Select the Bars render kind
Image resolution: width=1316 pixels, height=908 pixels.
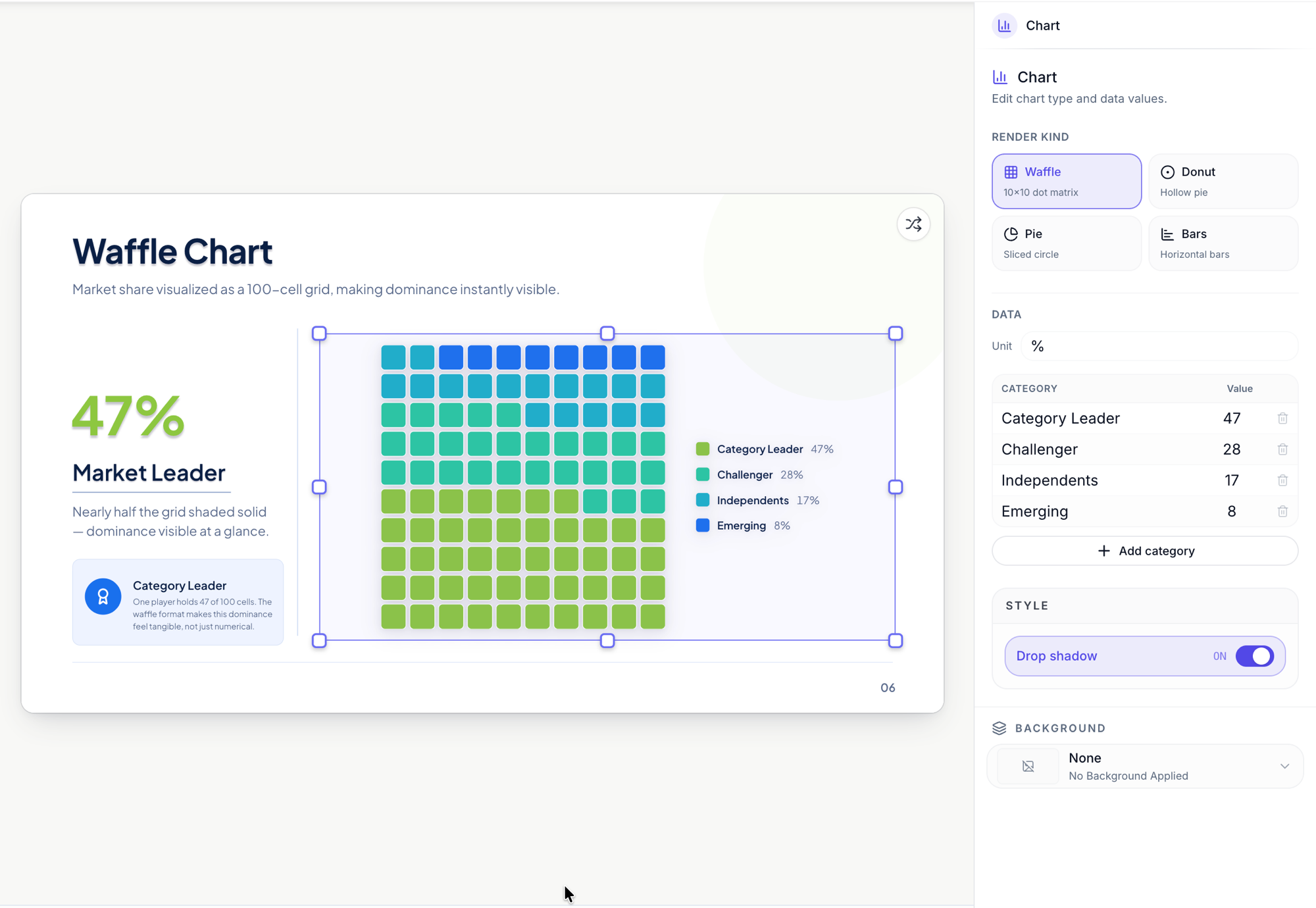click(x=1223, y=243)
